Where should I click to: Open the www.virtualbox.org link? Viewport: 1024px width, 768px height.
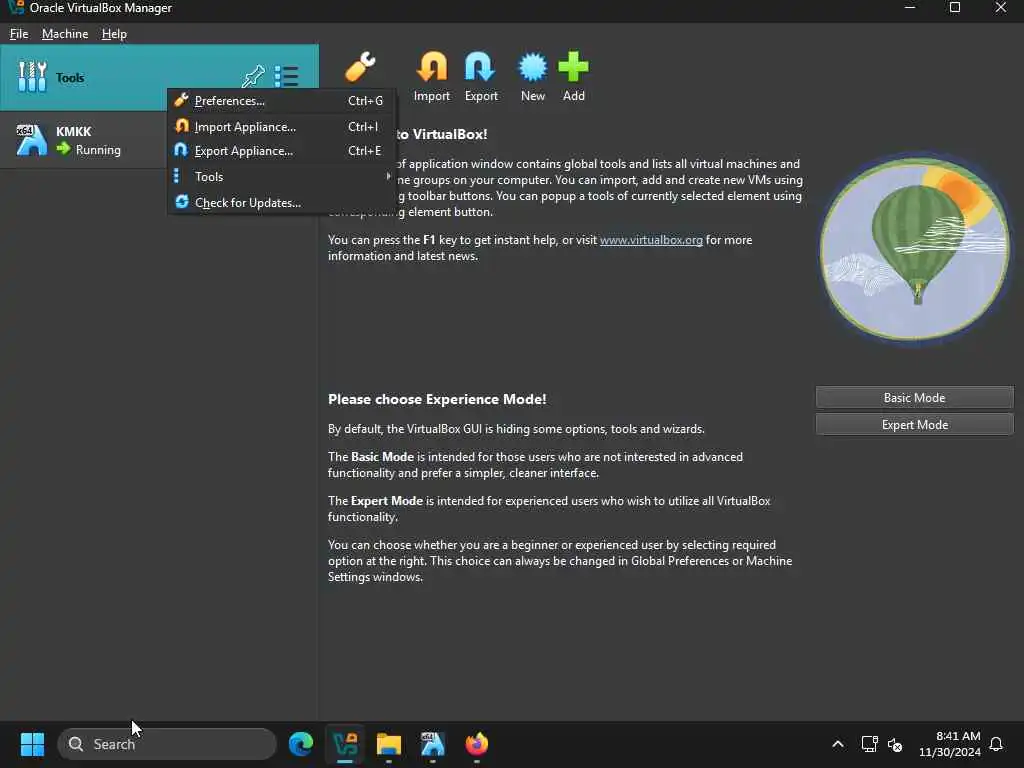[651, 240]
